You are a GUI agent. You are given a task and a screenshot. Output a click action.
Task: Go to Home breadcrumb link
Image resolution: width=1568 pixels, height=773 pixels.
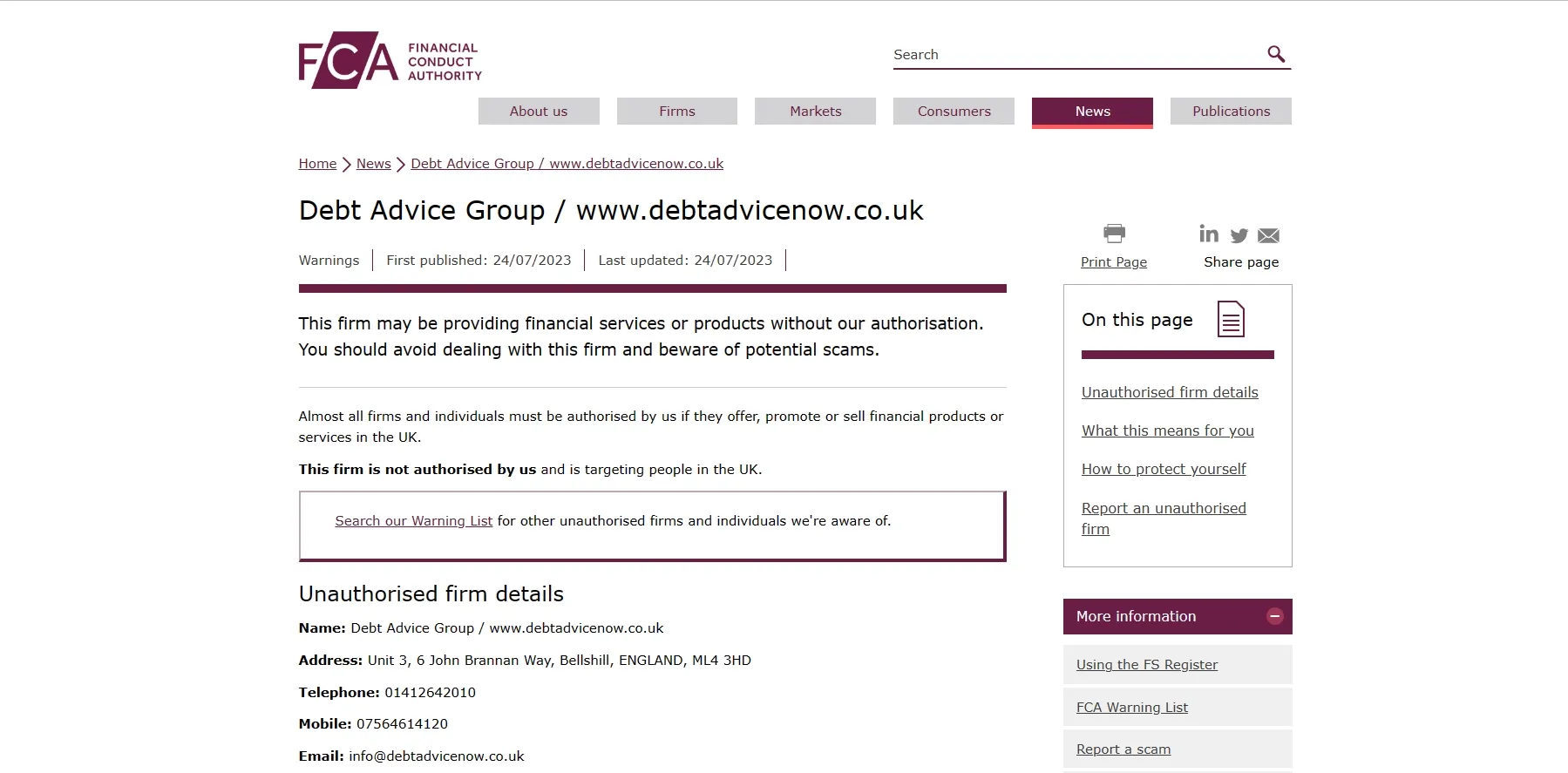[317, 164]
